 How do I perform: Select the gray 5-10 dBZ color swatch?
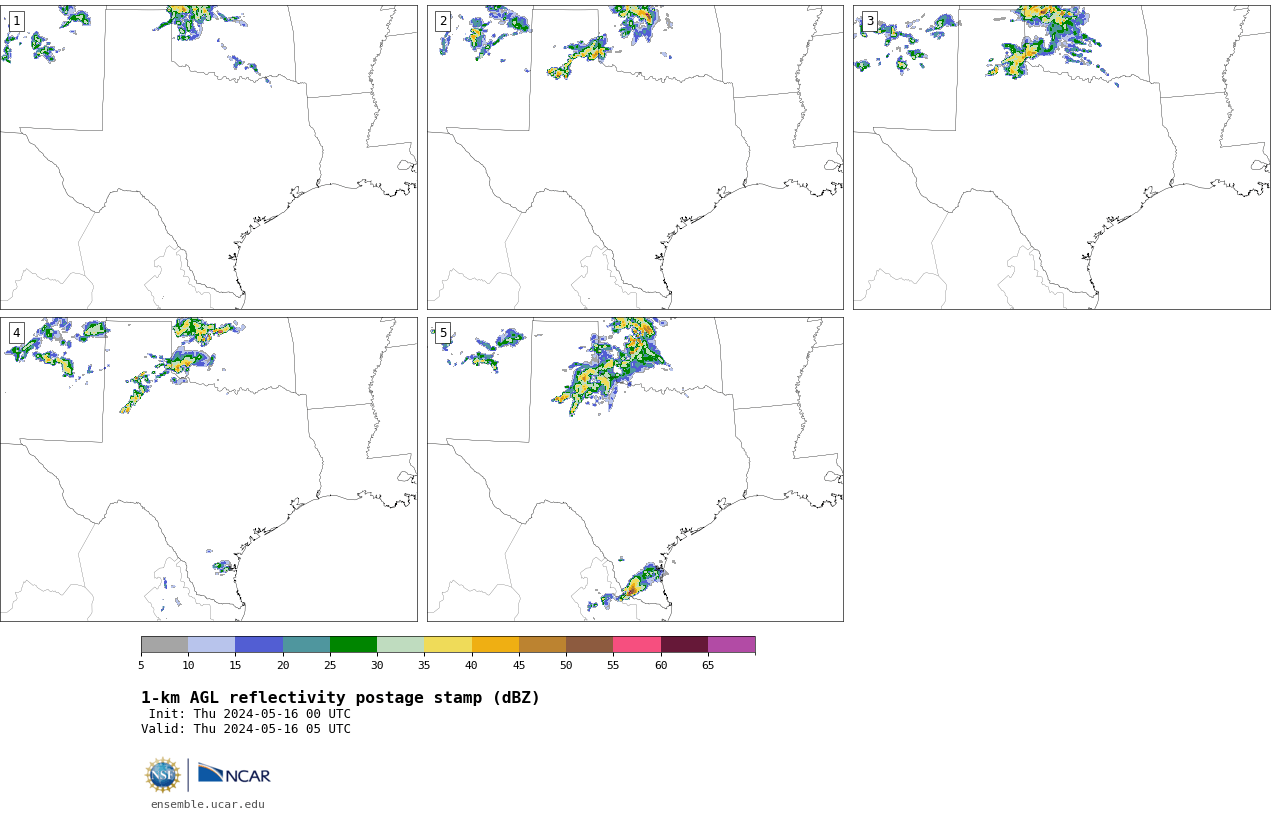164,645
